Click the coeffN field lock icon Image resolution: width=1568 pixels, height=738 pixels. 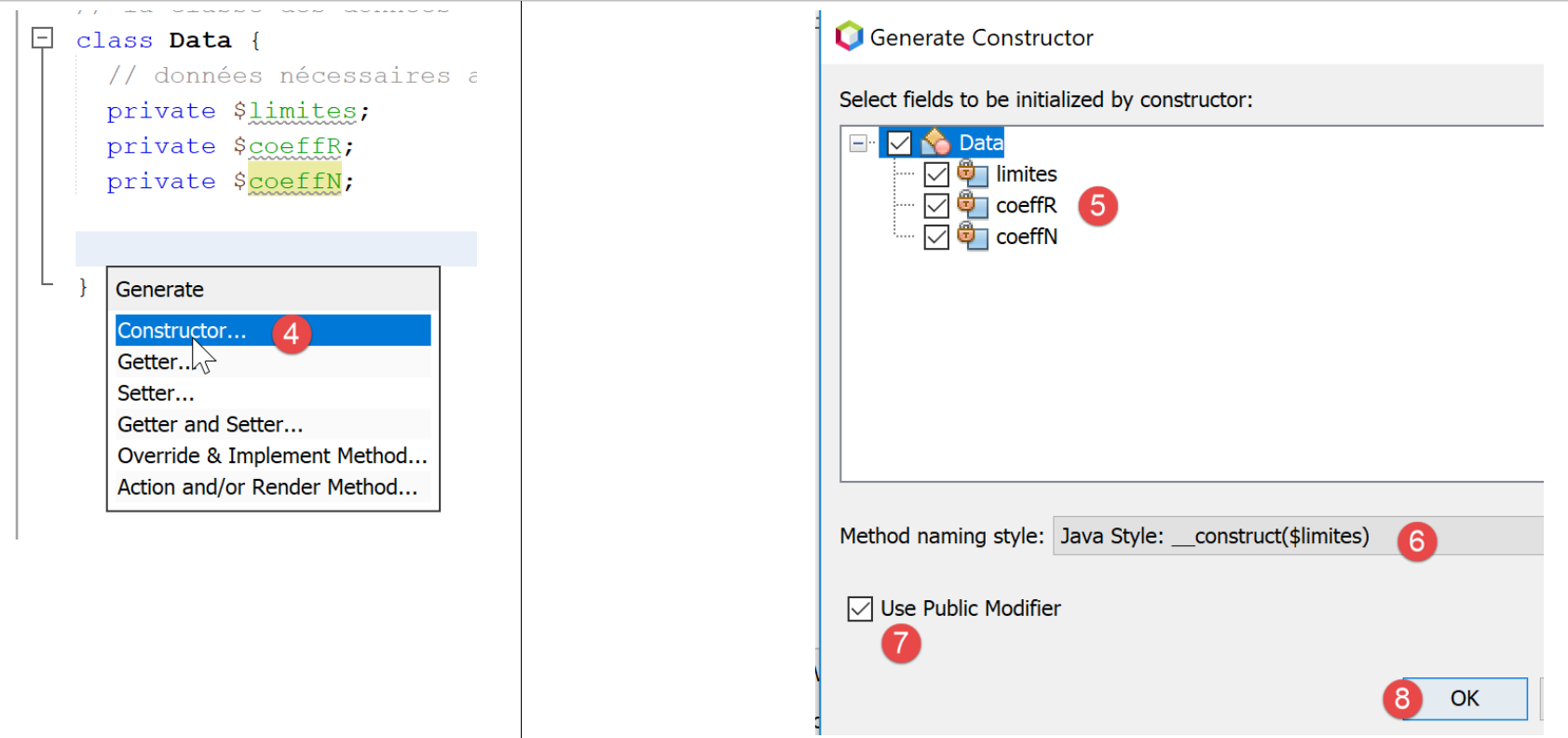coord(972,237)
